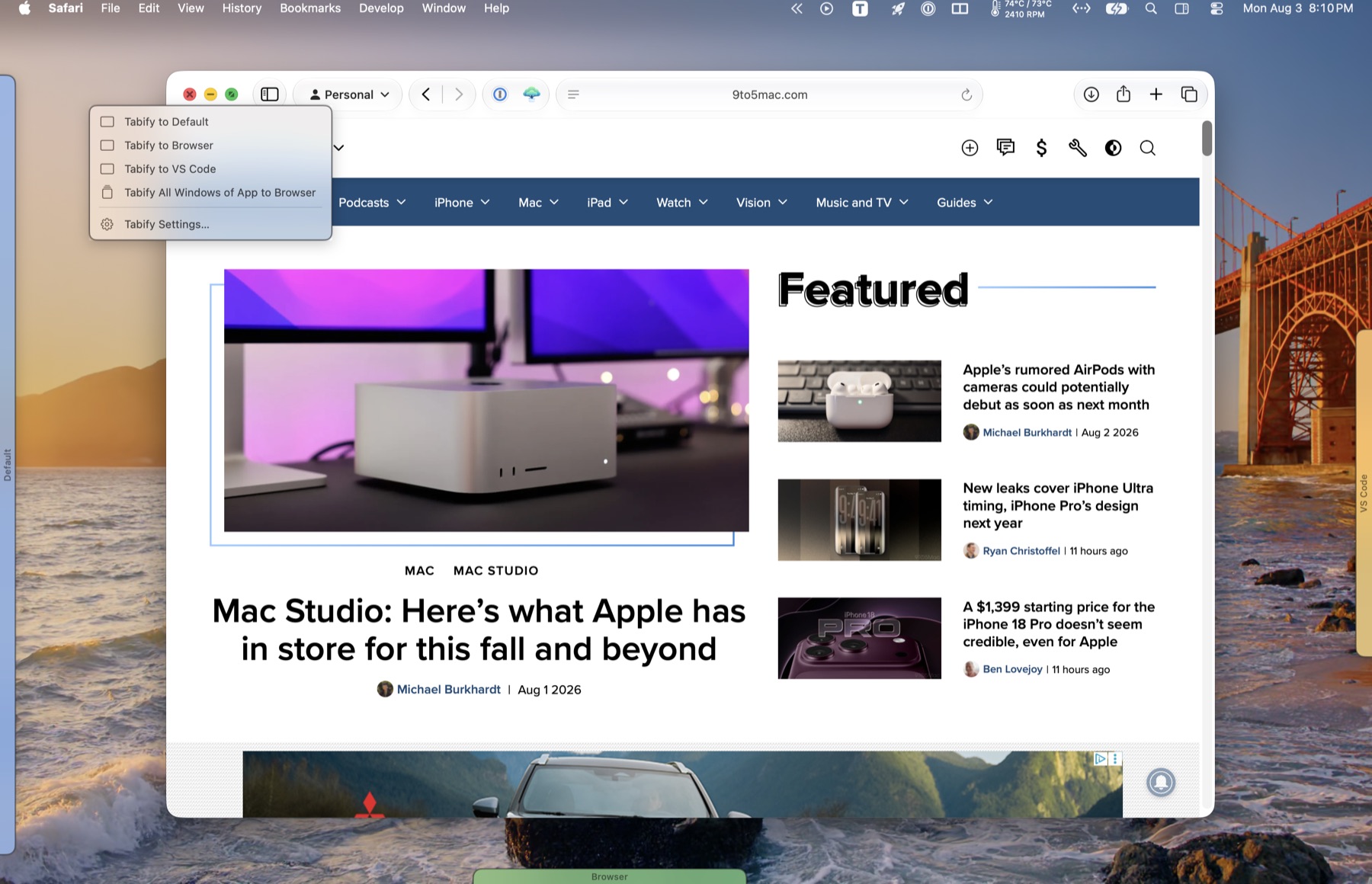Show Safari downloads
Screen dimensions: 1372x884
click(x=1092, y=94)
